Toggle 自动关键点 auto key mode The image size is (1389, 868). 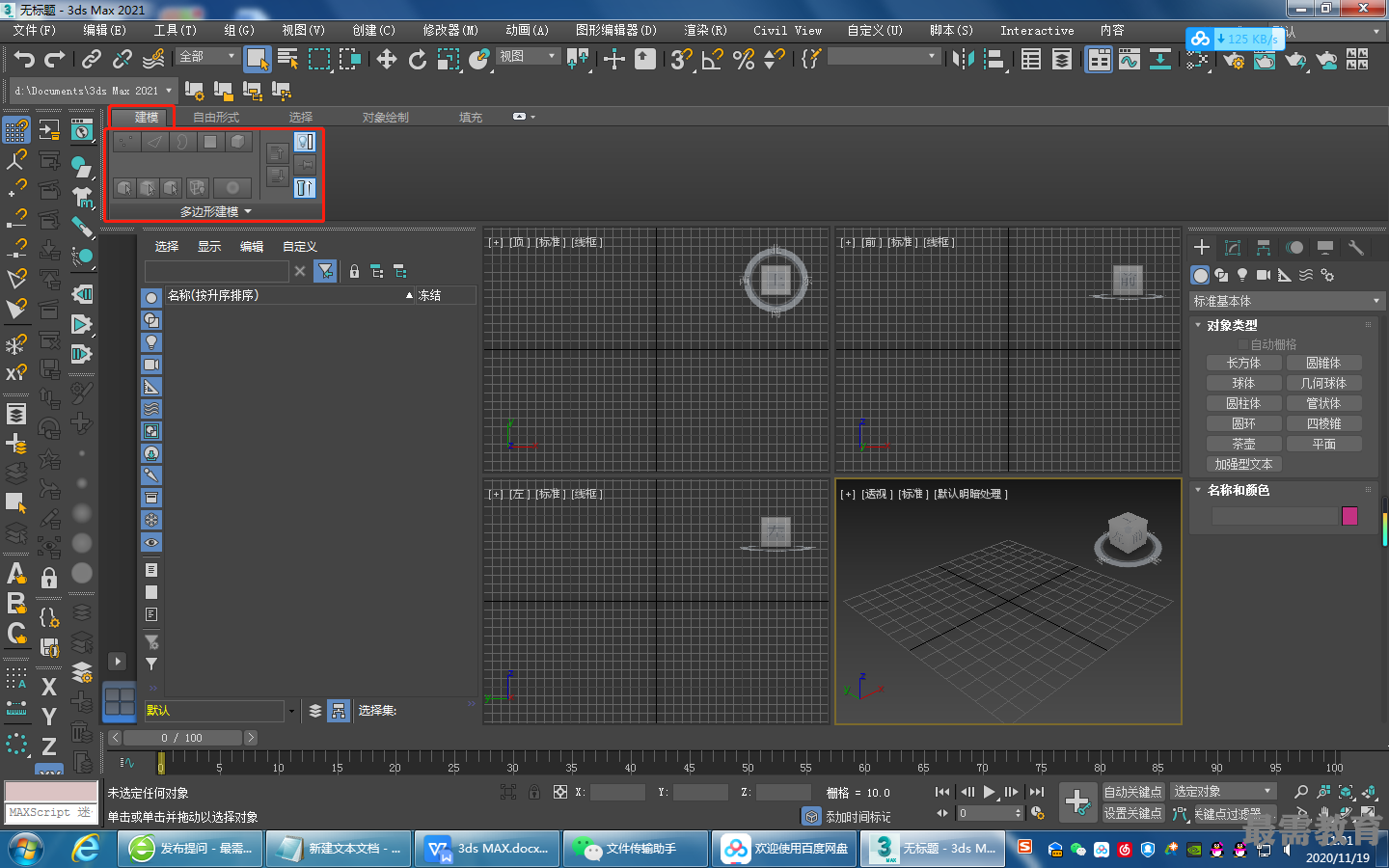point(1132,792)
